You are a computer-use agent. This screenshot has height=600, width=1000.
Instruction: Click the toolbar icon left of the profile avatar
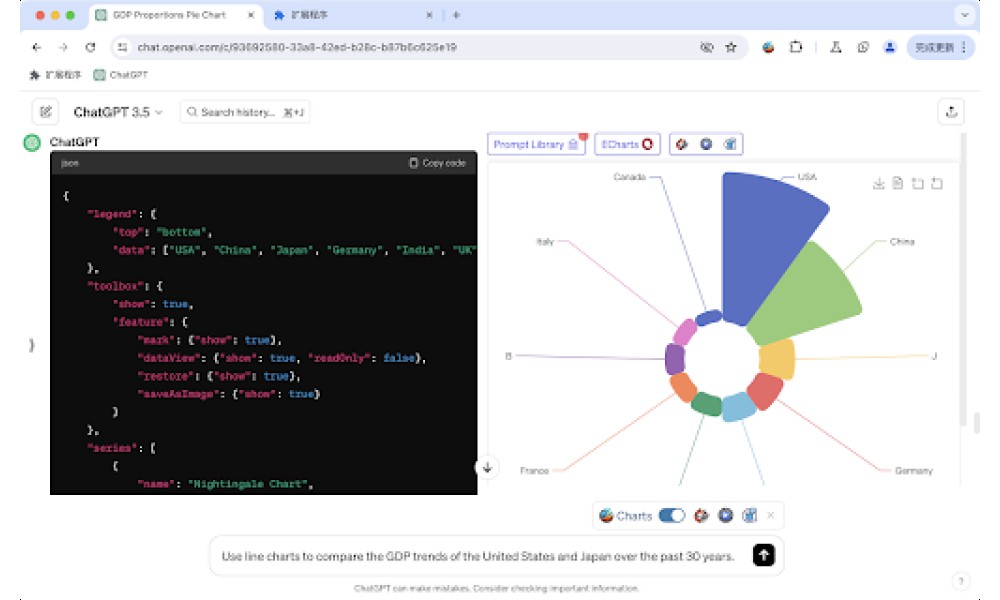click(x=863, y=47)
